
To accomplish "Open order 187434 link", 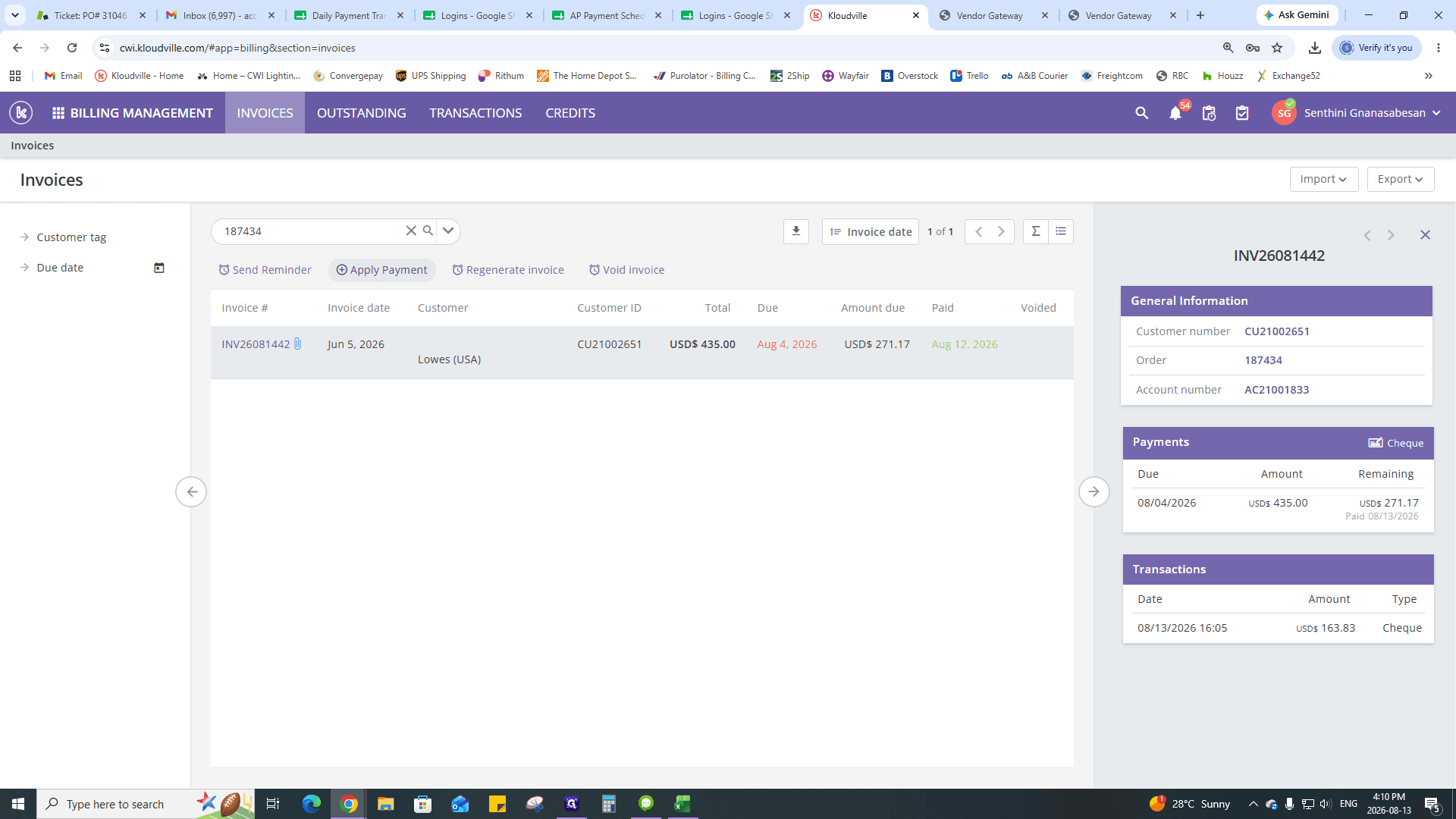I will point(1263,360).
